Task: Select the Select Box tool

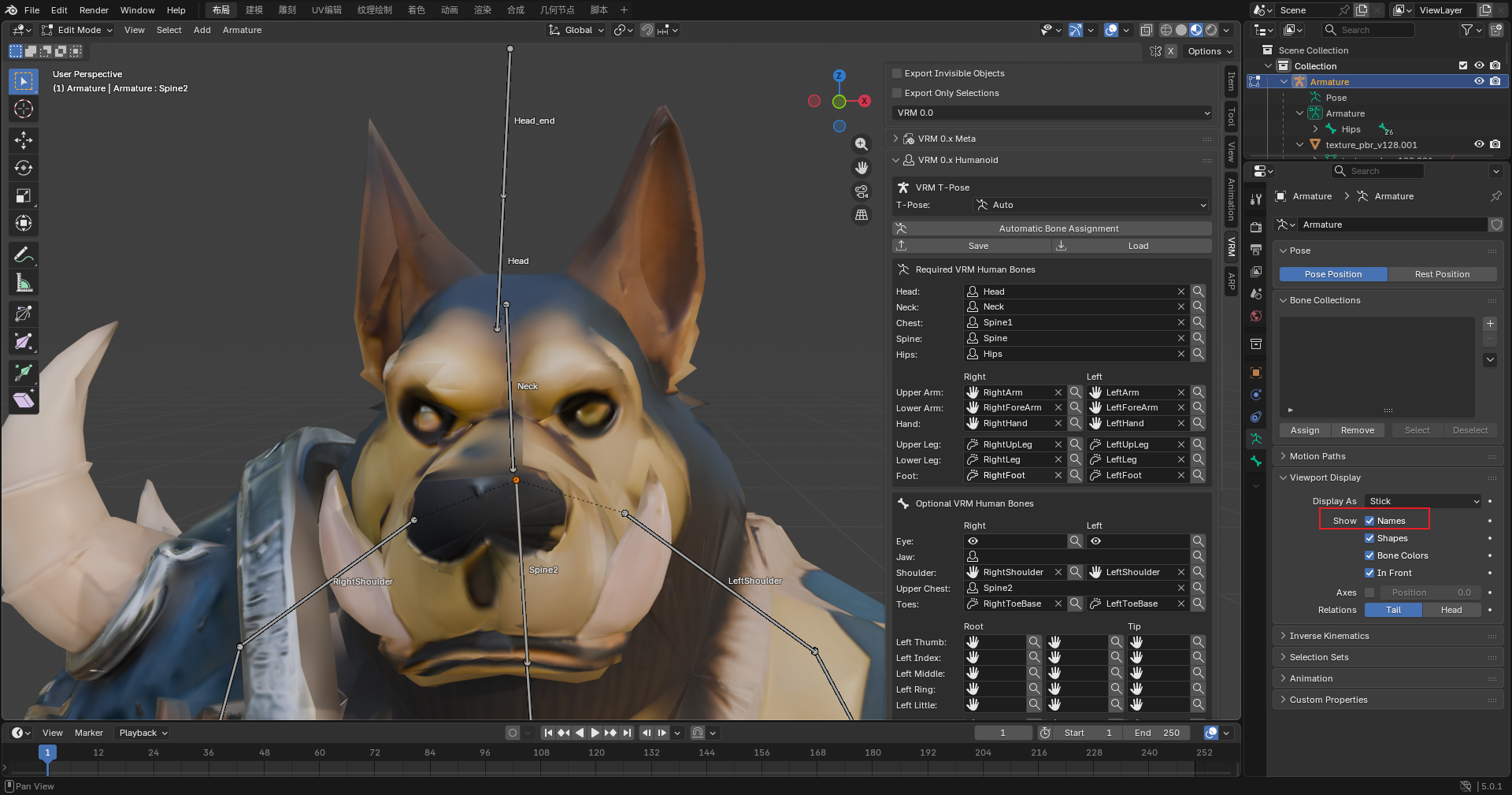Action: [x=24, y=81]
